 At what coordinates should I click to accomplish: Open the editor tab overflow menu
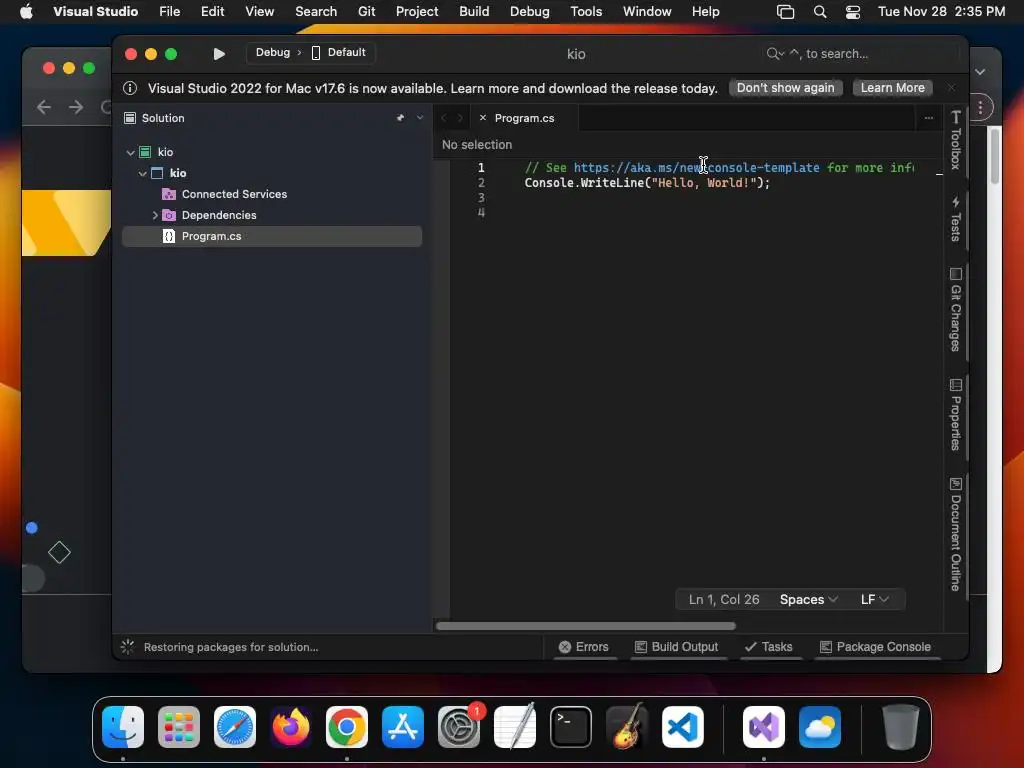pos(929,118)
